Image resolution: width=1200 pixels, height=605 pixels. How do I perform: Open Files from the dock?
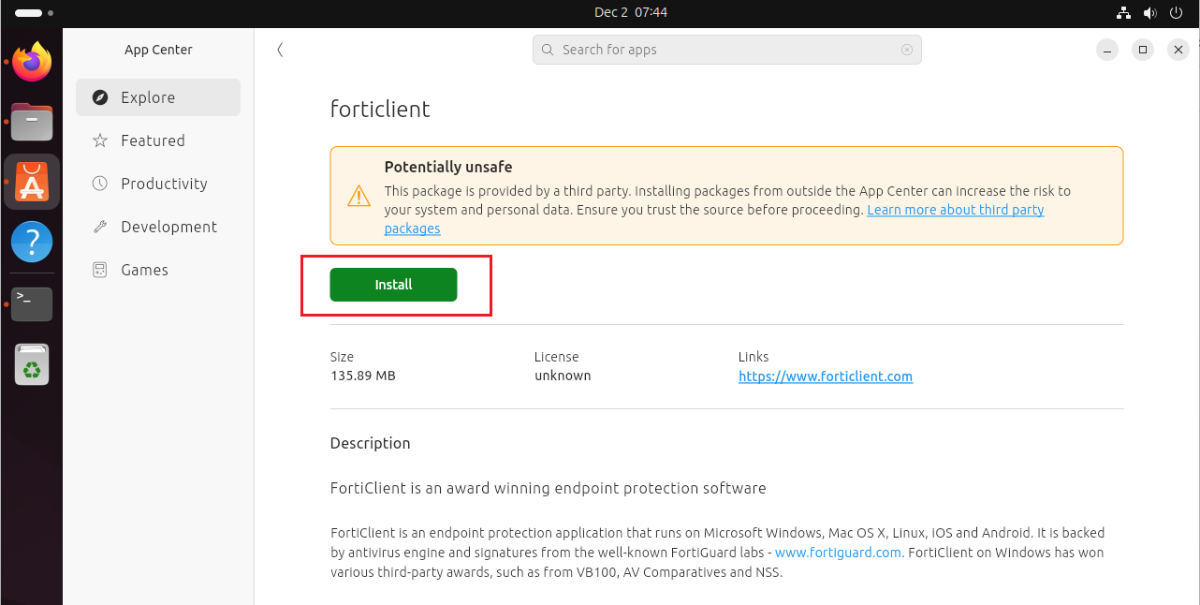pyautogui.click(x=32, y=122)
